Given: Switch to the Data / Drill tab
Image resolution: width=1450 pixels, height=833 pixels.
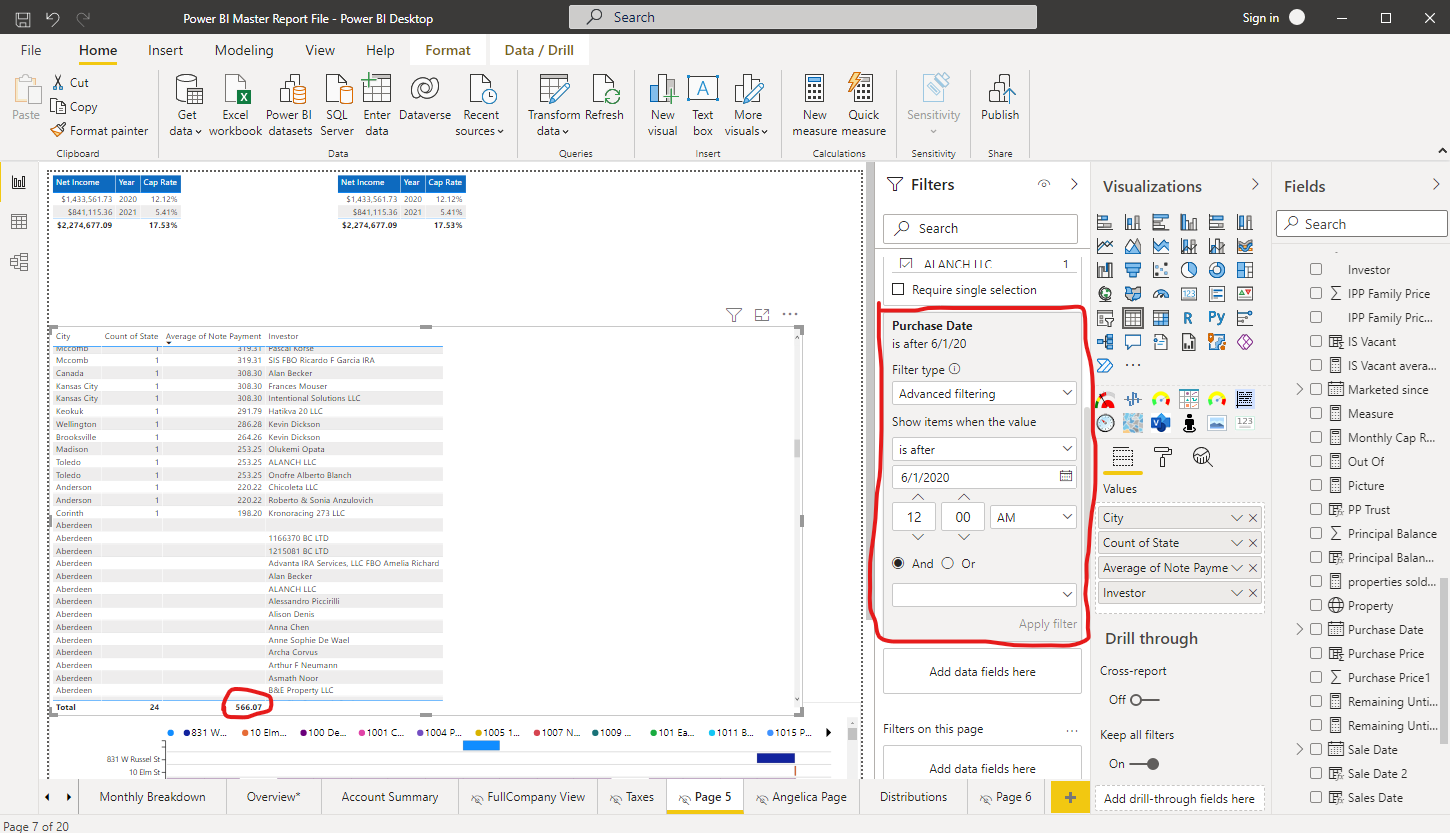Looking at the screenshot, I should [539, 50].
